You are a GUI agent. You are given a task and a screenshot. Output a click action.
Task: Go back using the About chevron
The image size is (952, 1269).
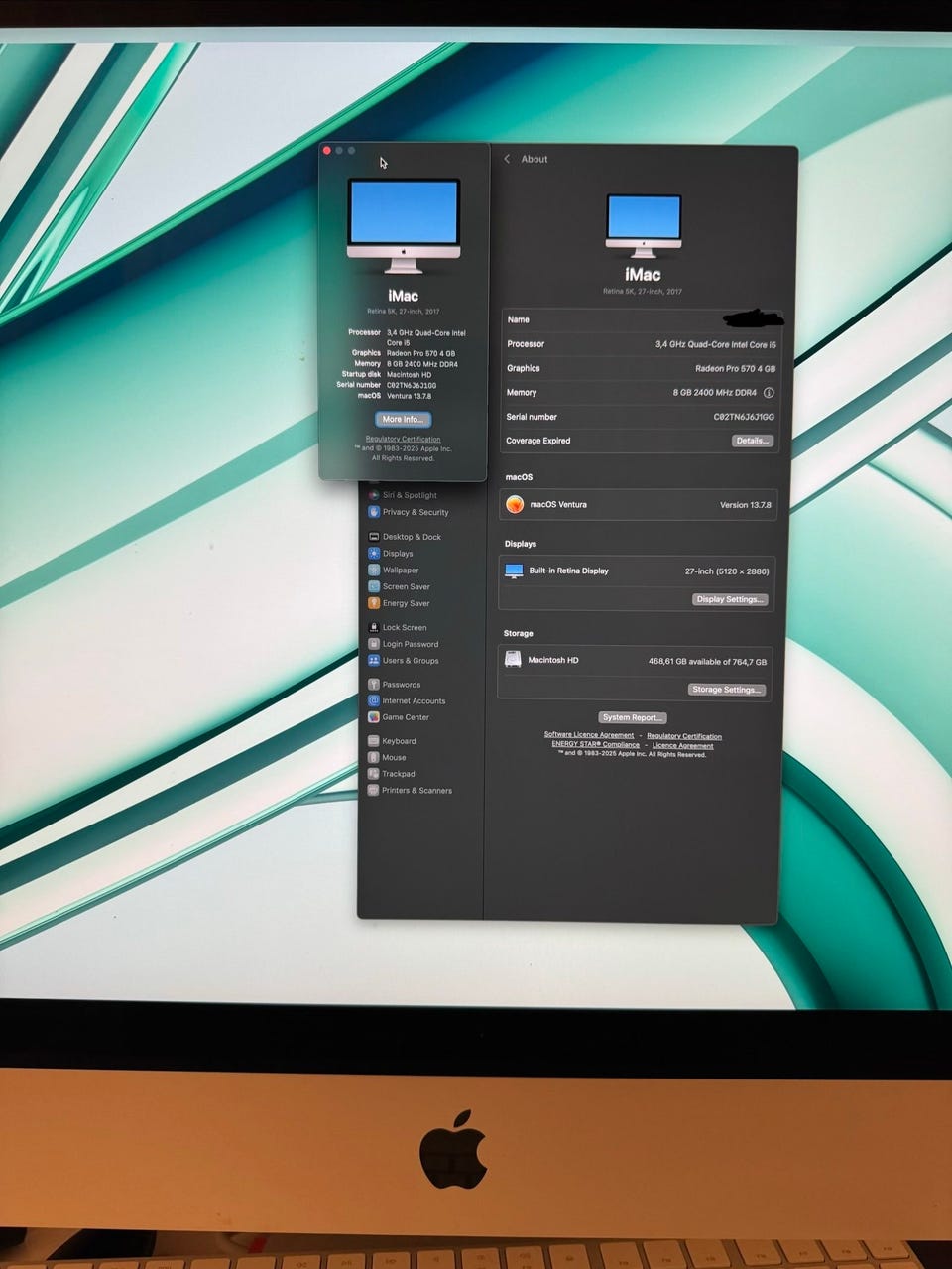click(507, 159)
